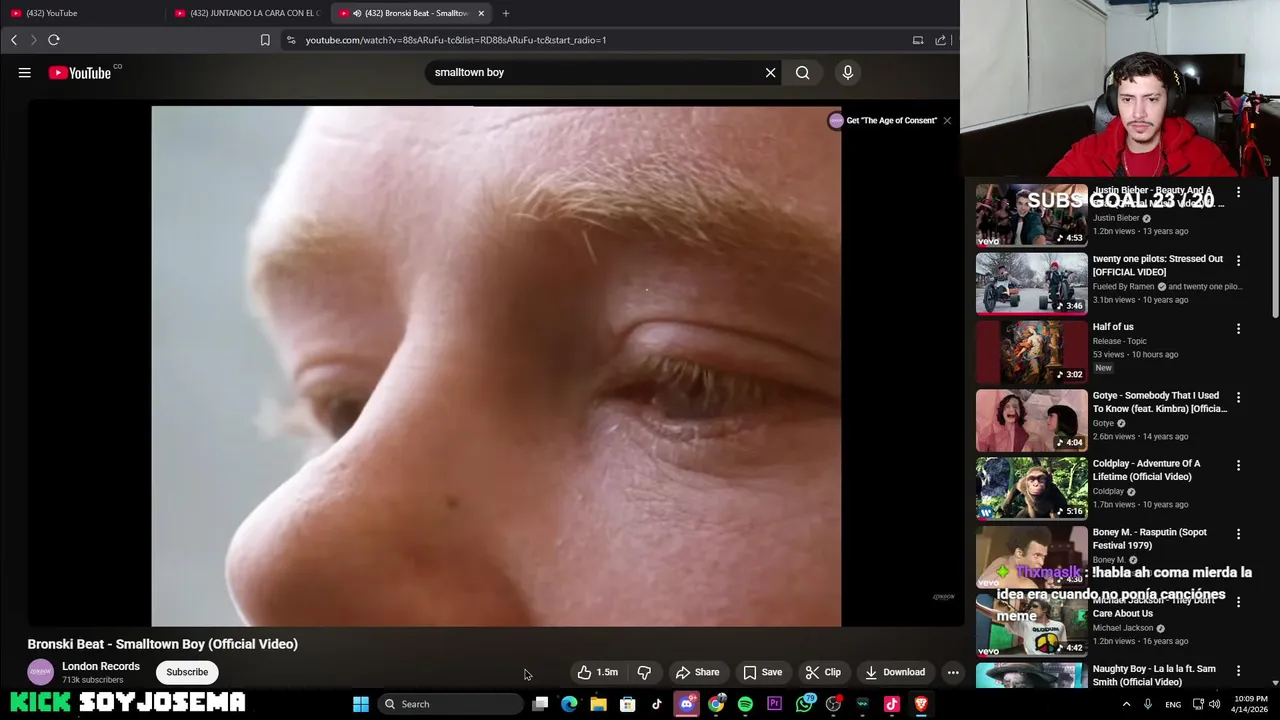Open Coldplay Adventure Of A Lifetime thumbnail
The image size is (1280, 720).
[x=1031, y=488]
